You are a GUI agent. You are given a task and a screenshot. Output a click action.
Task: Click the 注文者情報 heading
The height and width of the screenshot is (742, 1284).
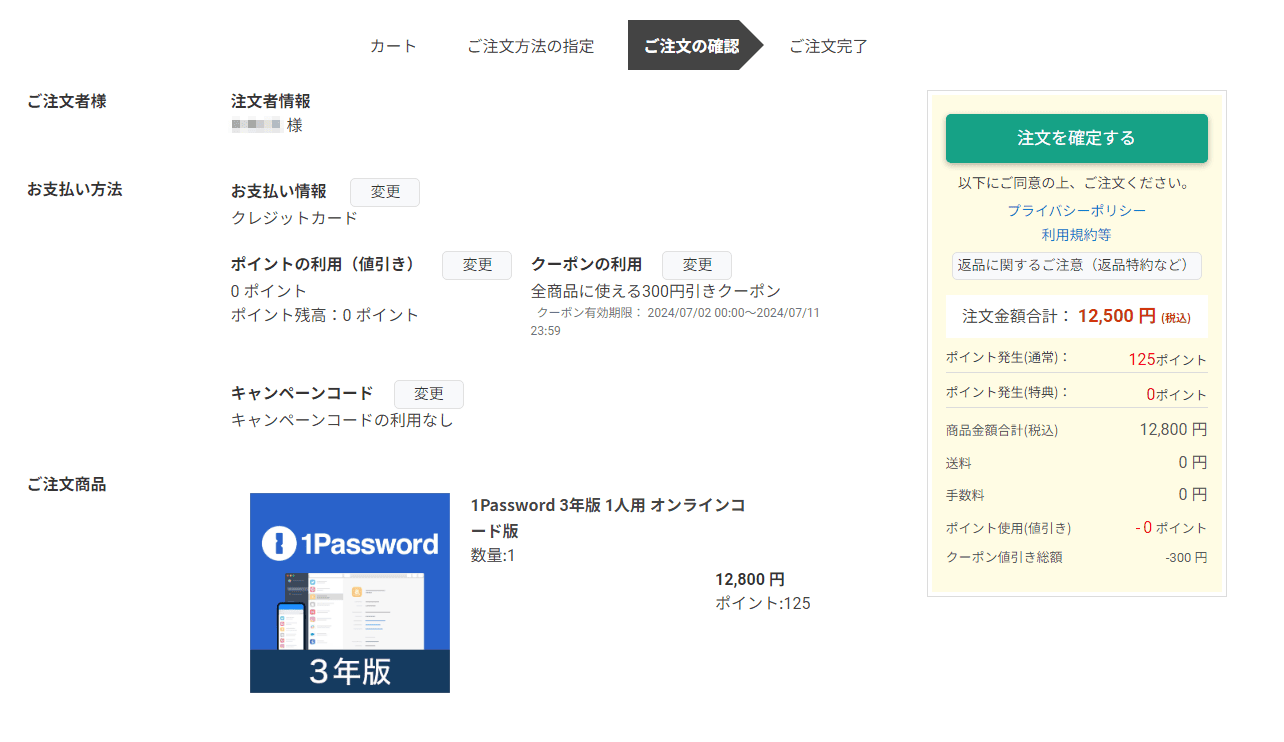coord(271,101)
